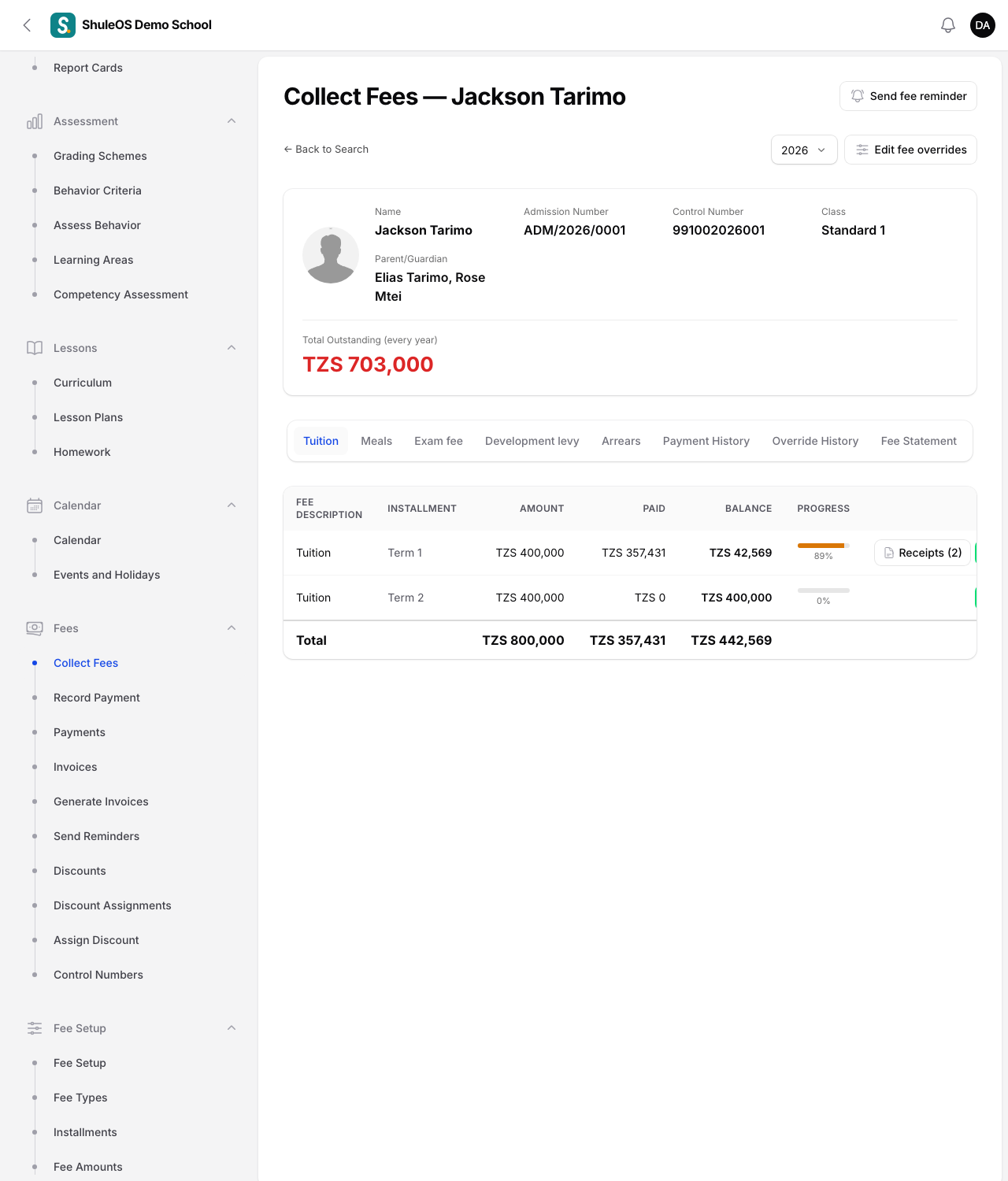Open Control Numbers in sidebar
The image size is (1008, 1181).
(98, 975)
